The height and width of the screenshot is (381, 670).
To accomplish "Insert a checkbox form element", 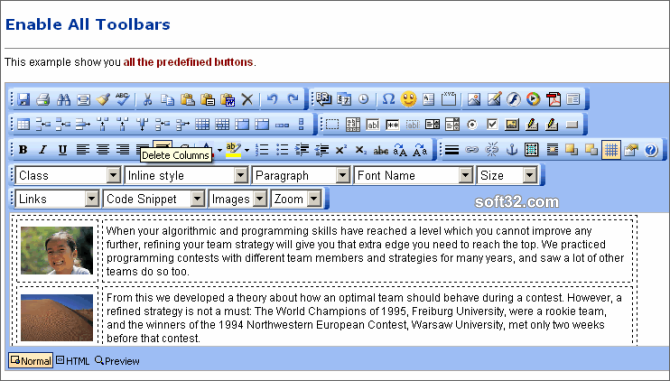I will click(x=492, y=124).
